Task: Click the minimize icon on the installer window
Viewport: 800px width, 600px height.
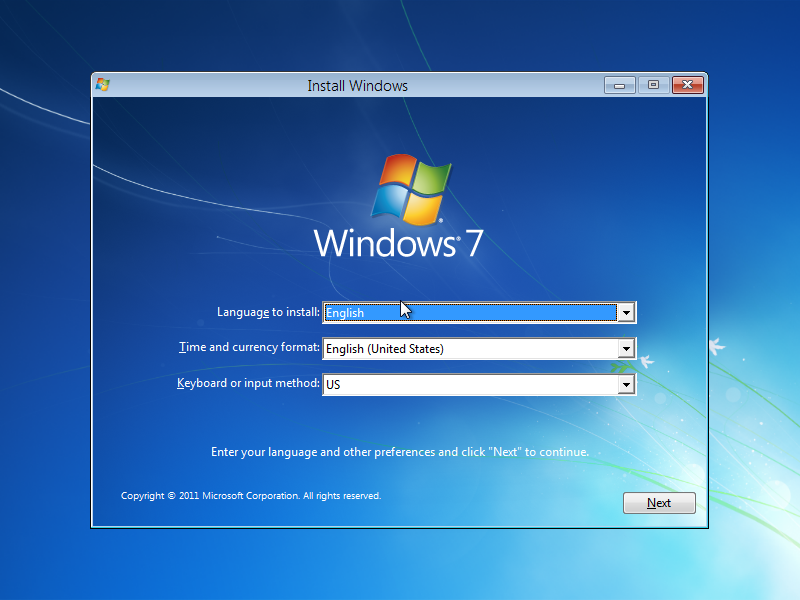Action: pos(619,85)
